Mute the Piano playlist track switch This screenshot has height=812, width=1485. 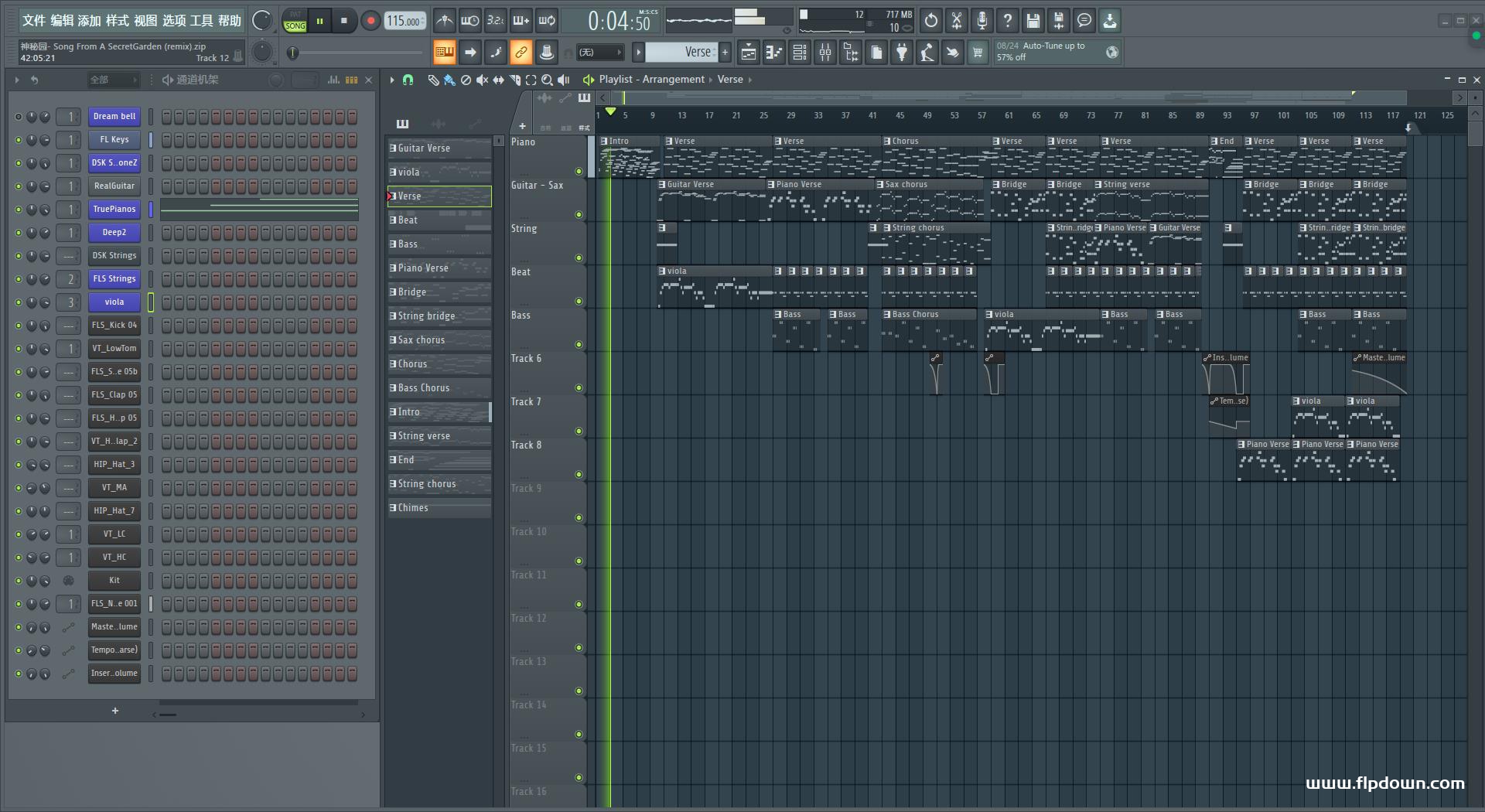pos(579,172)
